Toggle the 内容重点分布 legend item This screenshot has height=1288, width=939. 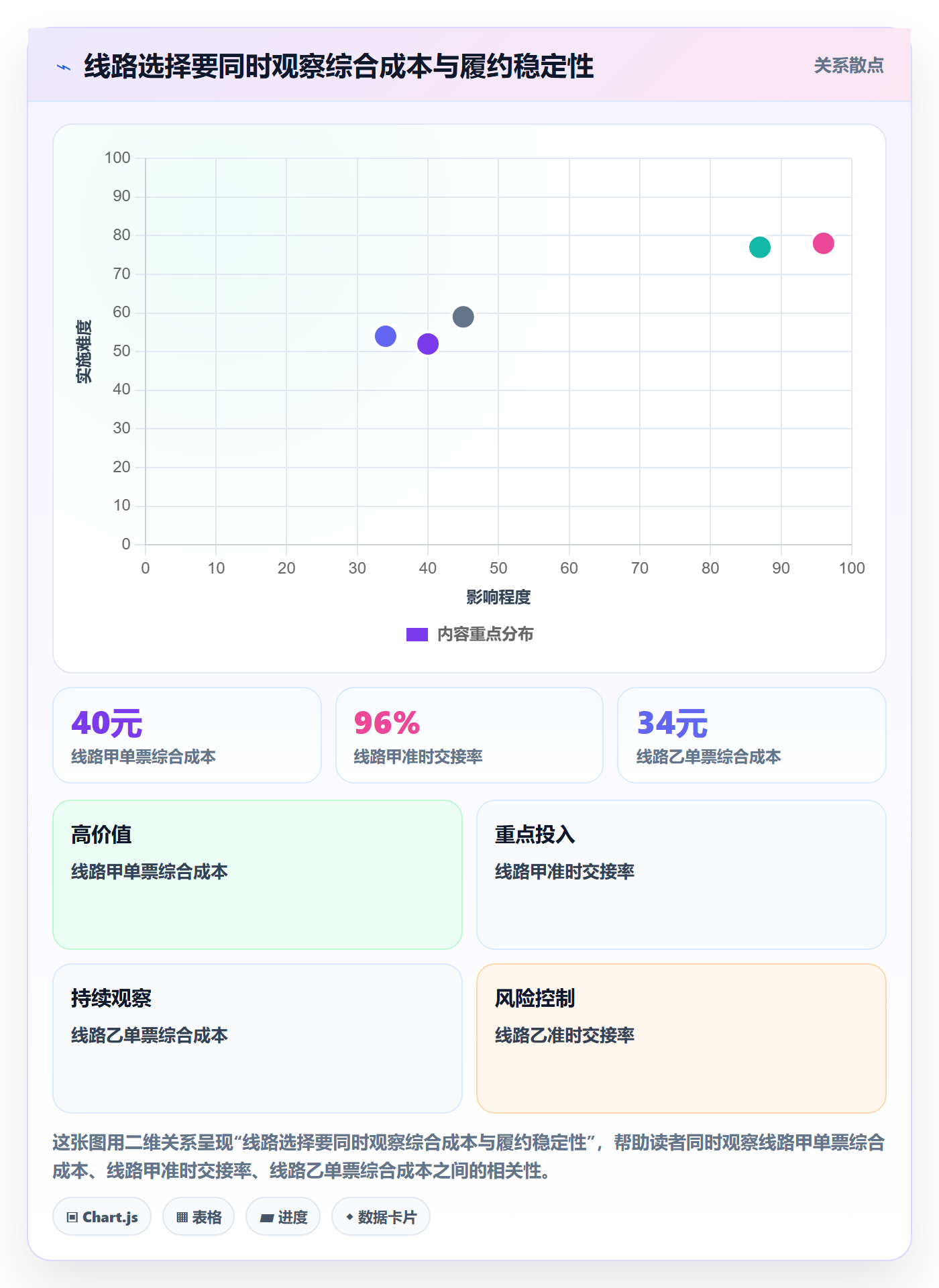[469, 635]
